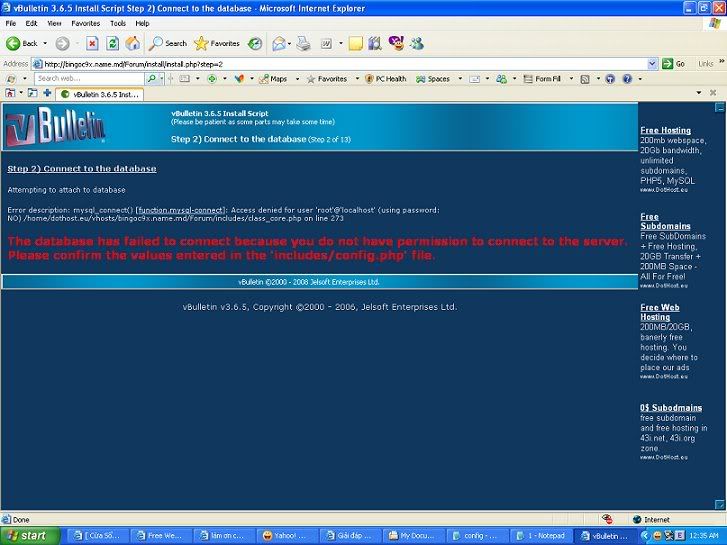Open the Free Web Hosting ad link
Viewport: 727px width, 545px height.
660,312
